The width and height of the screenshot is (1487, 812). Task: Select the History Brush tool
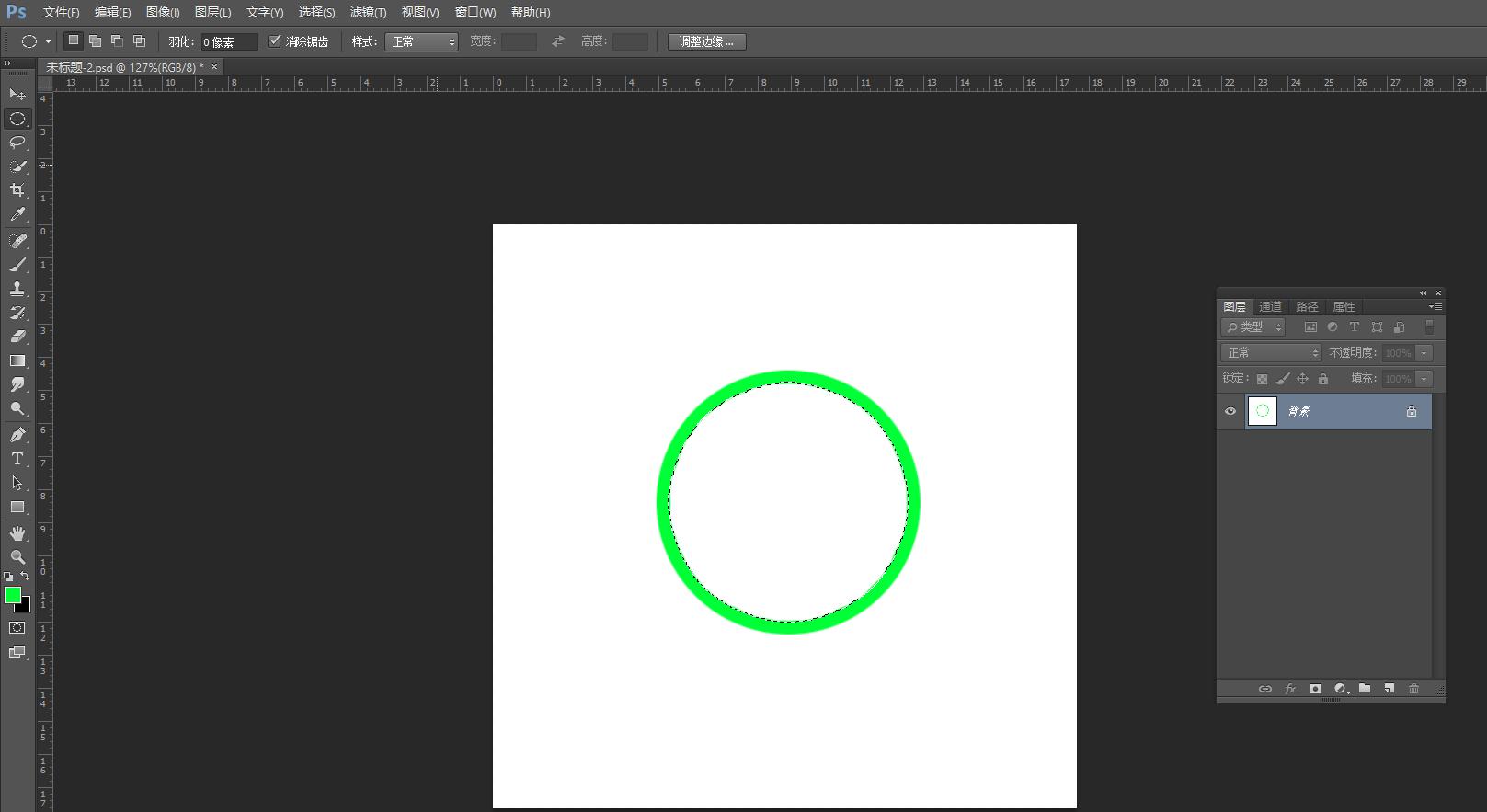click(x=17, y=313)
